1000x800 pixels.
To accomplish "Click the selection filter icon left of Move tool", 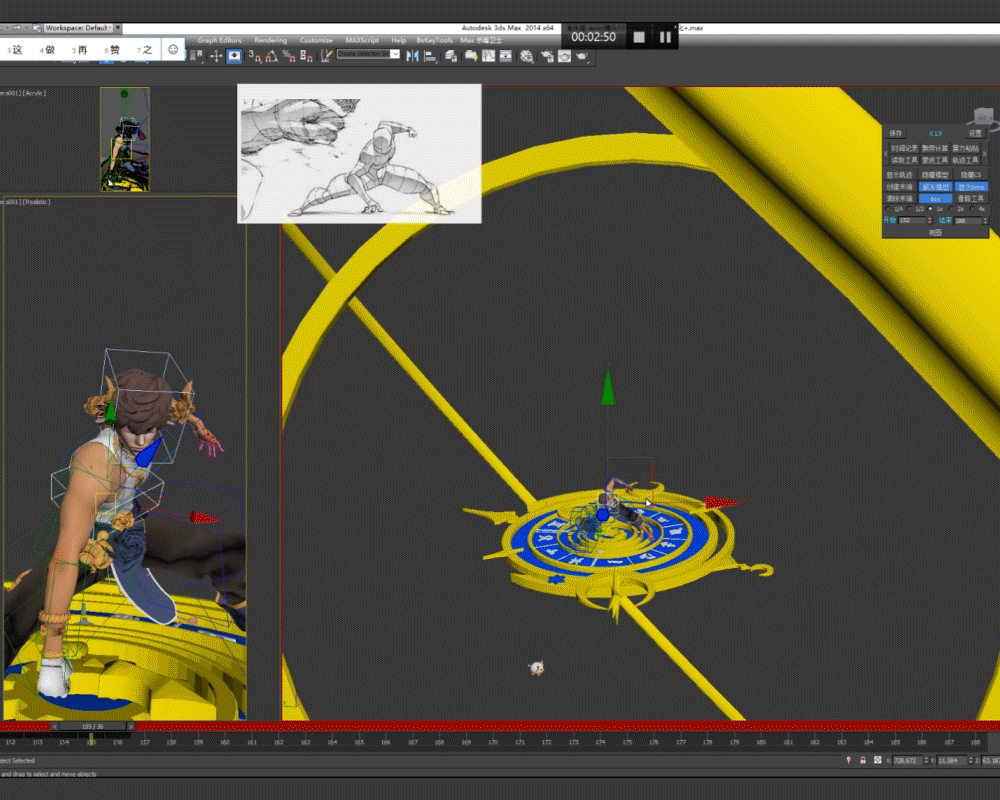I will tap(196, 56).
